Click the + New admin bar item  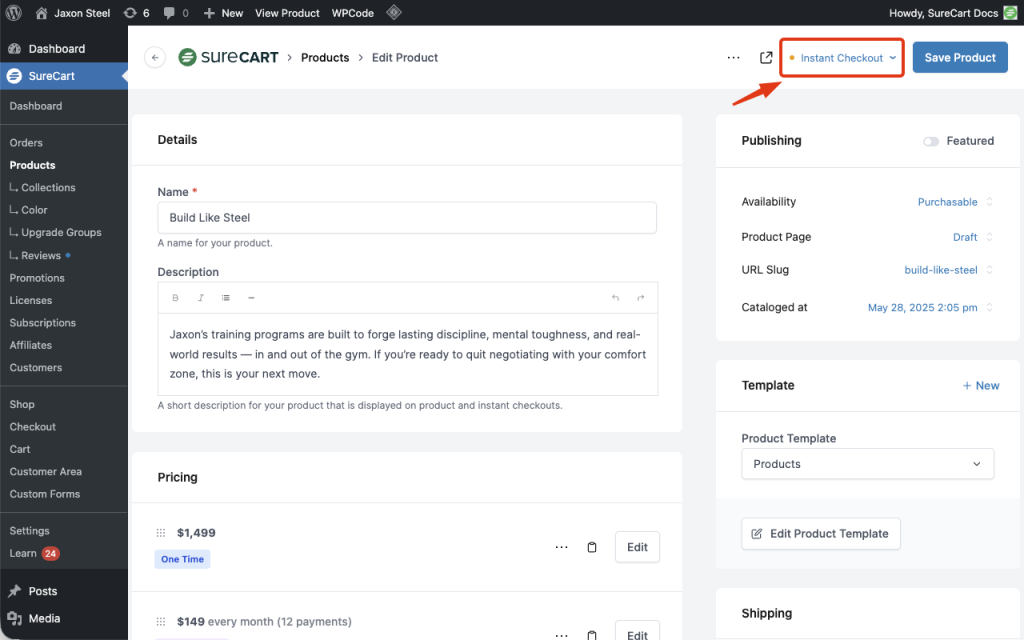coord(223,13)
